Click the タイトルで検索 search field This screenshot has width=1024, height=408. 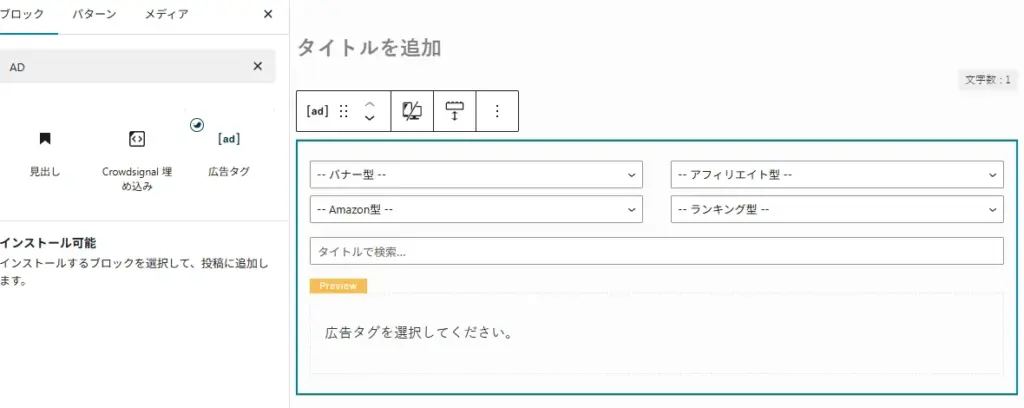tap(656, 251)
